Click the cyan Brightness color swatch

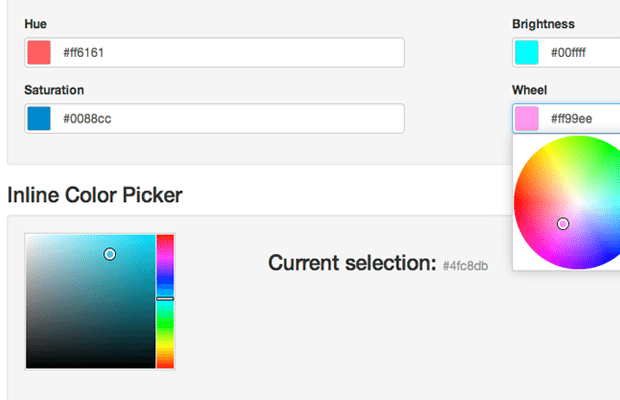click(x=526, y=52)
